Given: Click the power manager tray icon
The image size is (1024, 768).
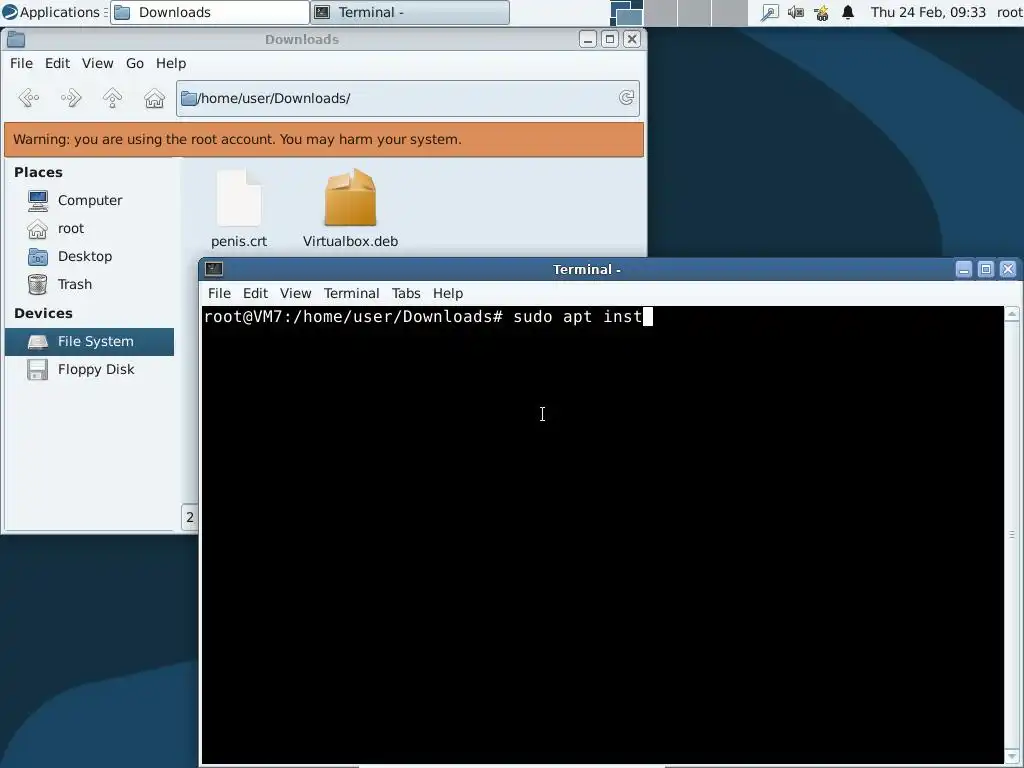Looking at the screenshot, I should coord(822,12).
